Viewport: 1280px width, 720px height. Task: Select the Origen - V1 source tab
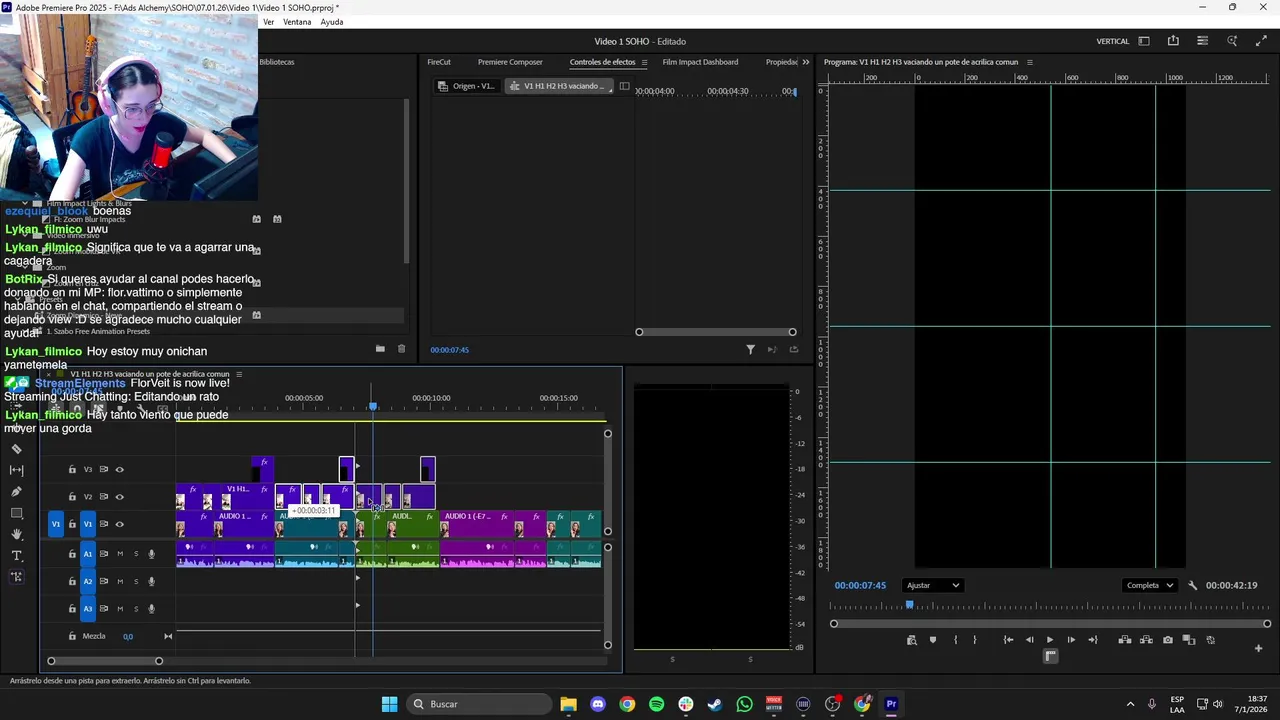(467, 86)
